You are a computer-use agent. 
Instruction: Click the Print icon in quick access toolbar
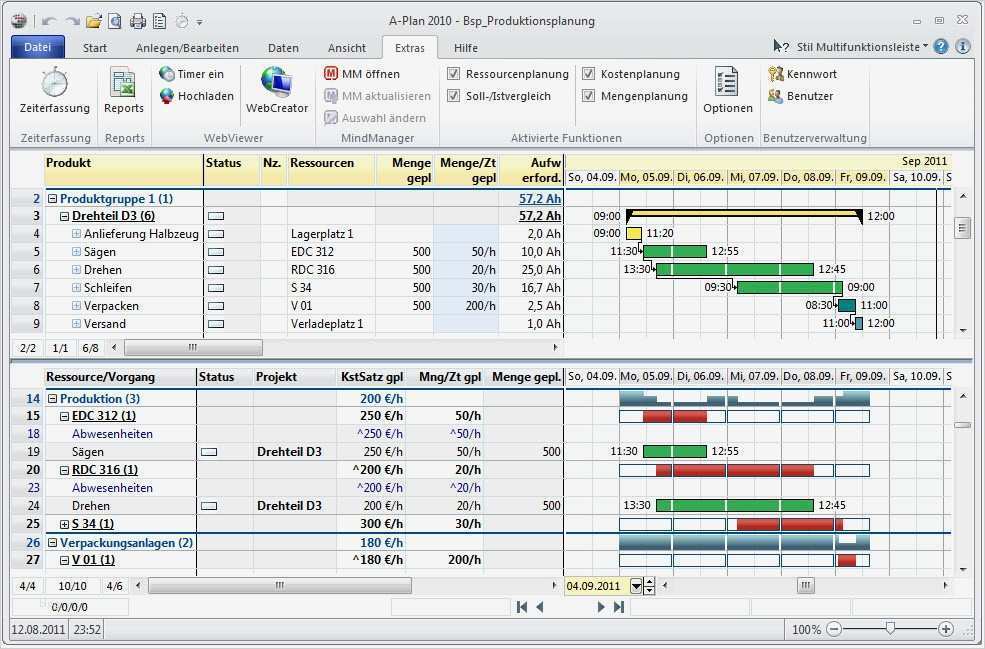click(x=138, y=19)
